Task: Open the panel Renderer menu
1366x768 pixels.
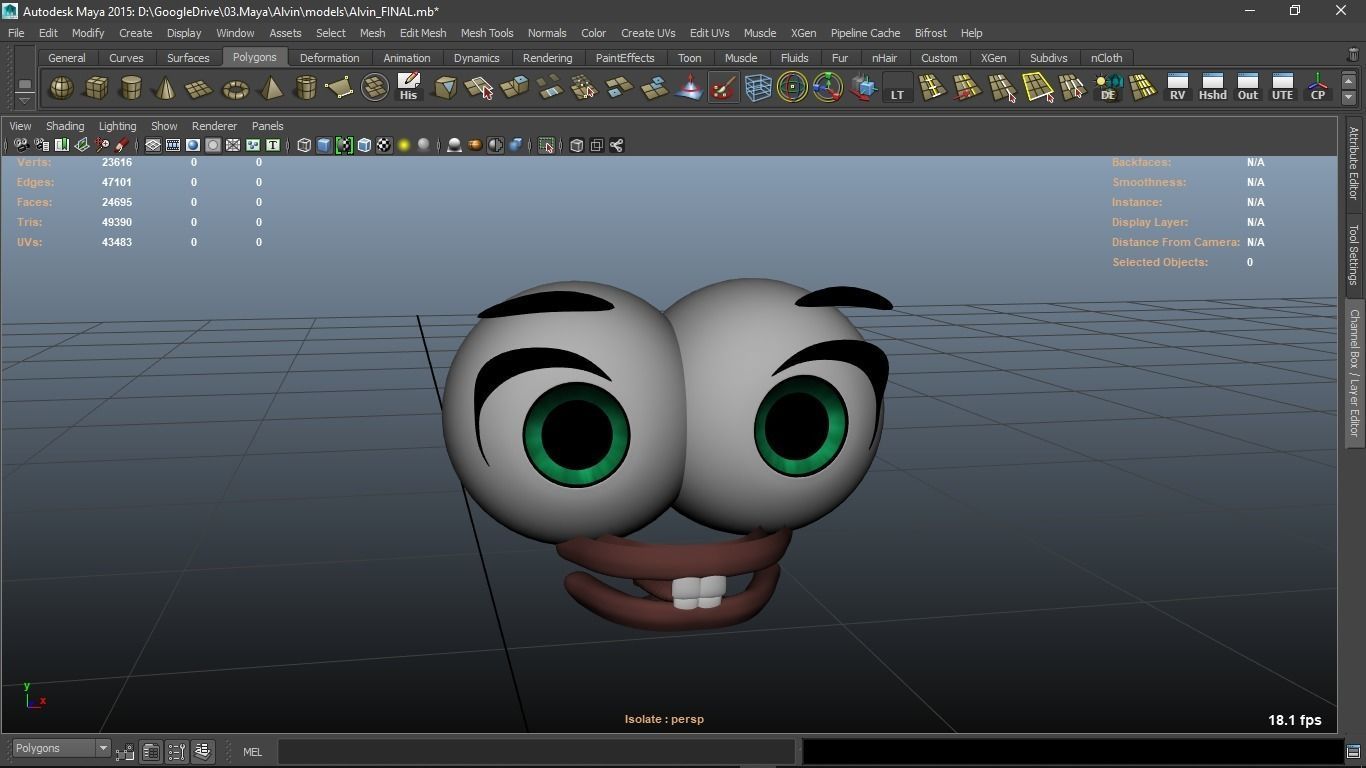Action: [x=214, y=126]
